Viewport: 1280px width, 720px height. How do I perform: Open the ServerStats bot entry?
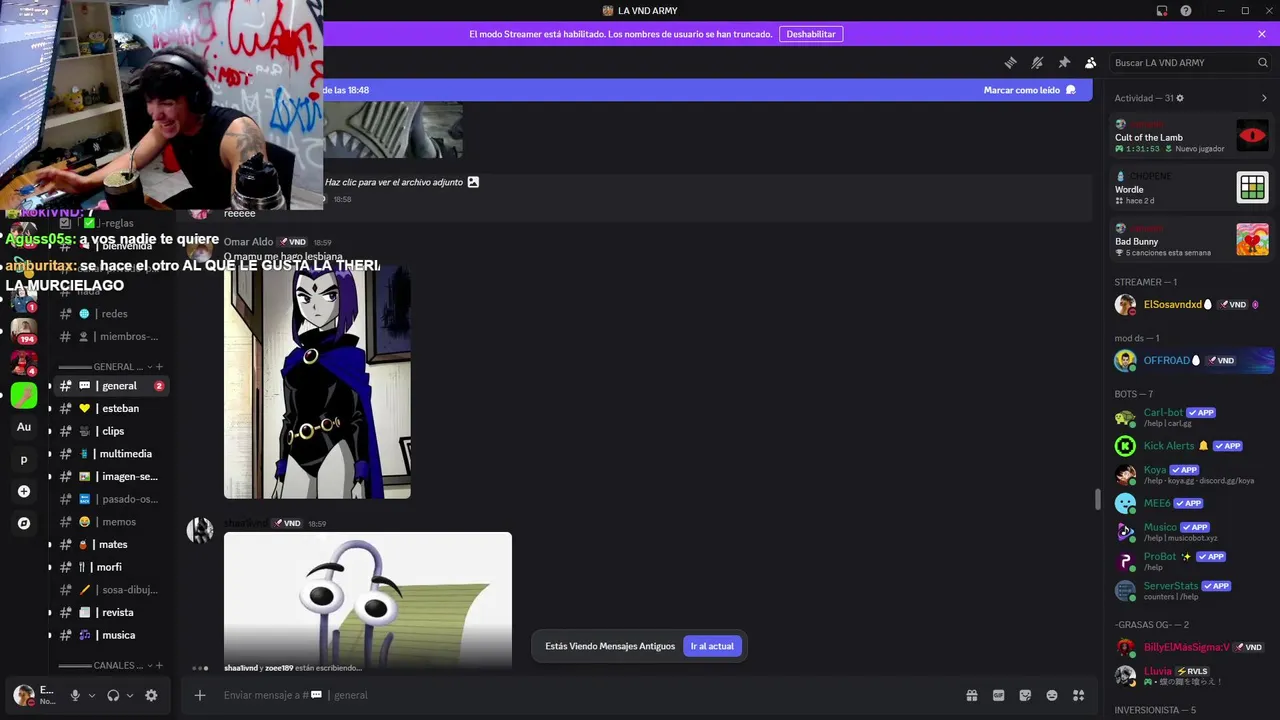1192,590
